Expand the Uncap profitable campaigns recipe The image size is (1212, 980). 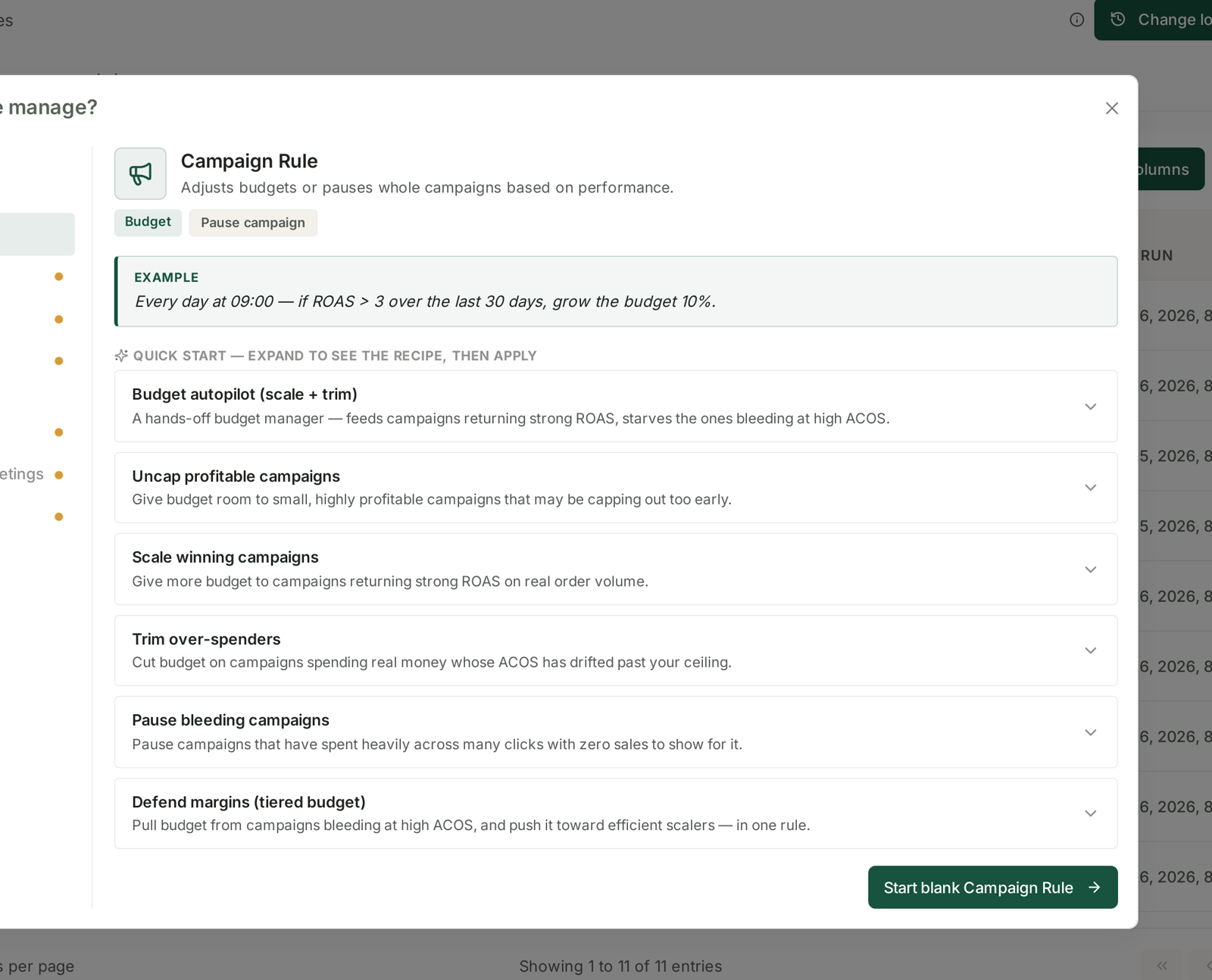coord(616,488)
